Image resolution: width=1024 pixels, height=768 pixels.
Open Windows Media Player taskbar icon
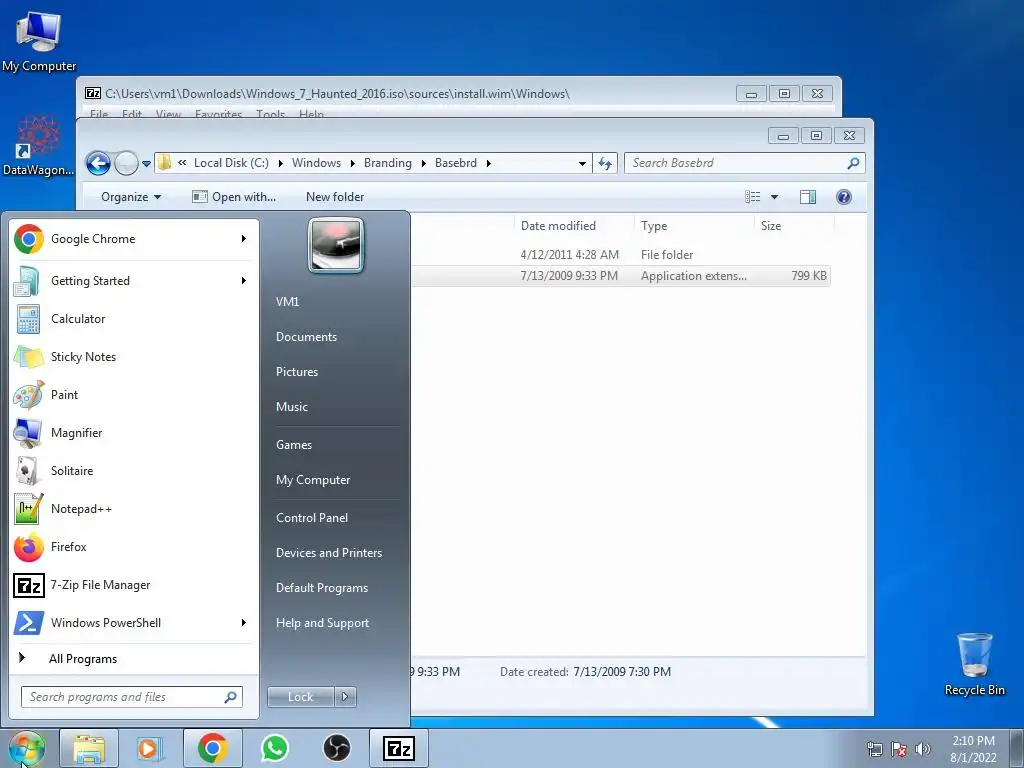(x=151, y=748)
